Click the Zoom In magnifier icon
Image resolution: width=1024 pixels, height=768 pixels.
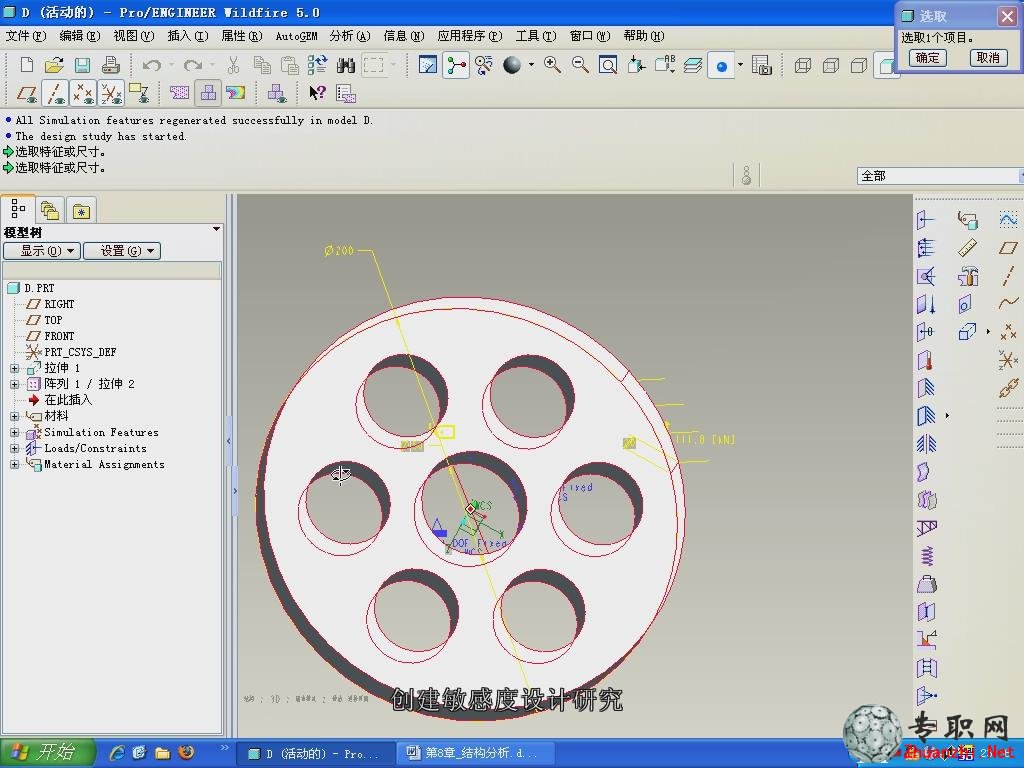pos(552,65)
